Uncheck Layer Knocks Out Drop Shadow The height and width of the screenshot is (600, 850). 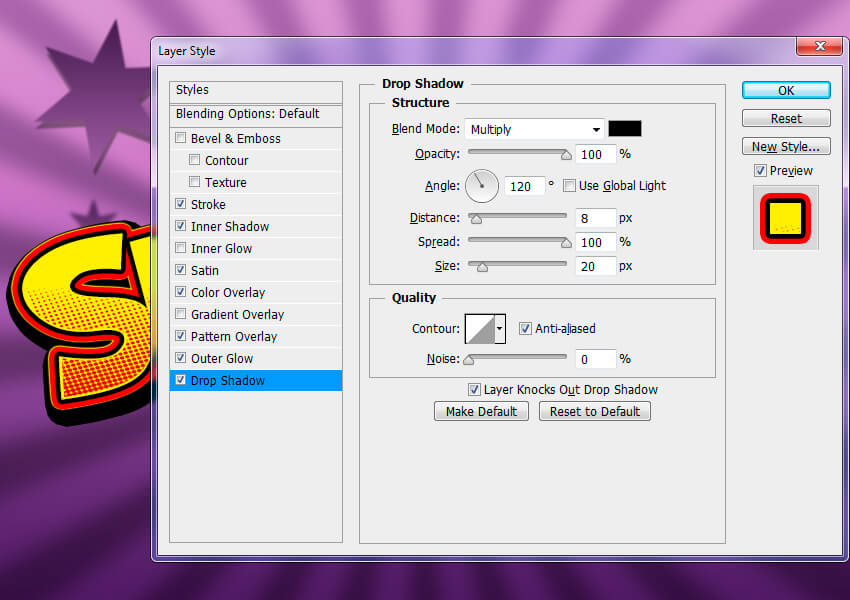(x=474, y=389)
